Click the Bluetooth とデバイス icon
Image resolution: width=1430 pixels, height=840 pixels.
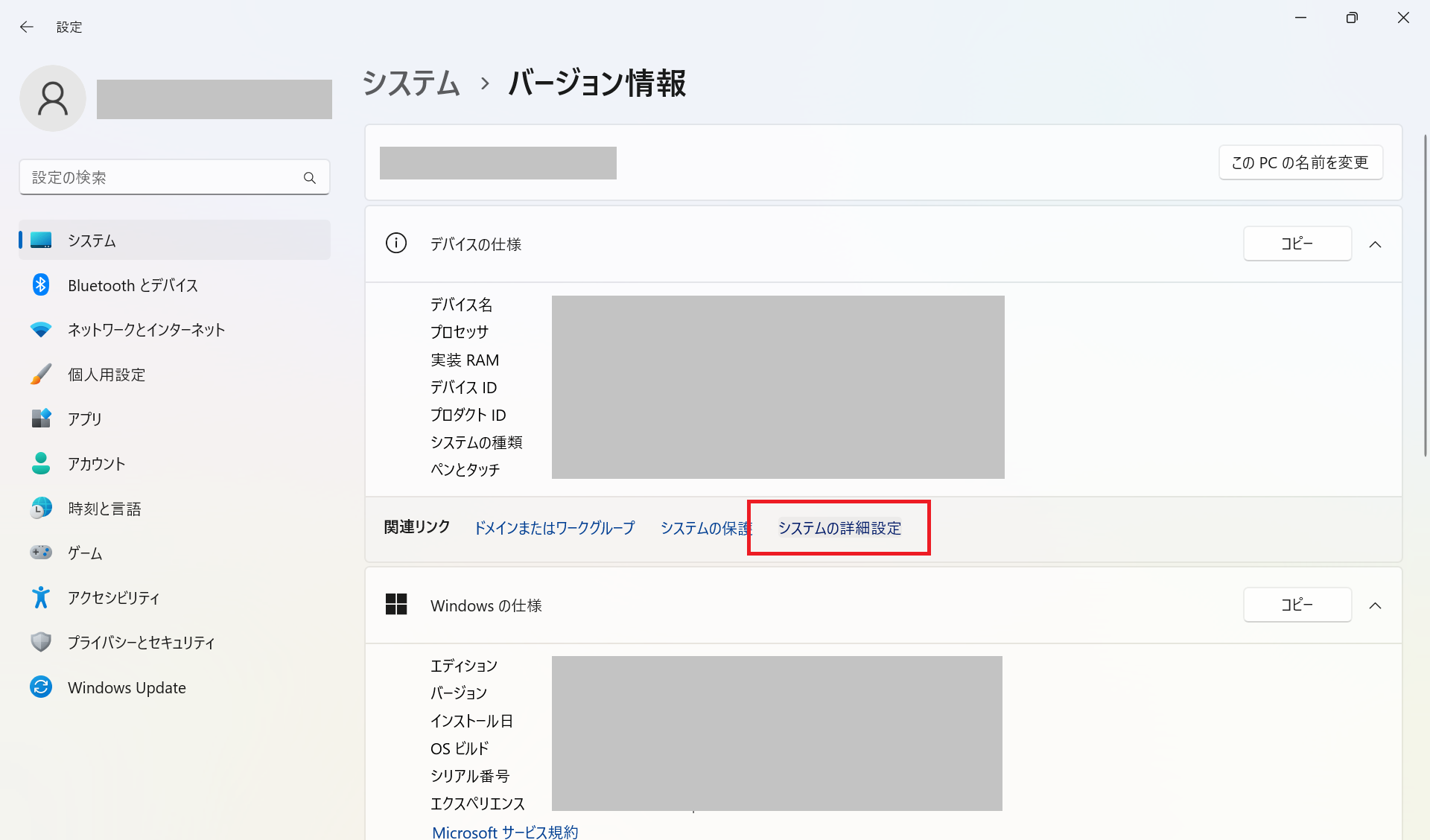tap(41, 284)
